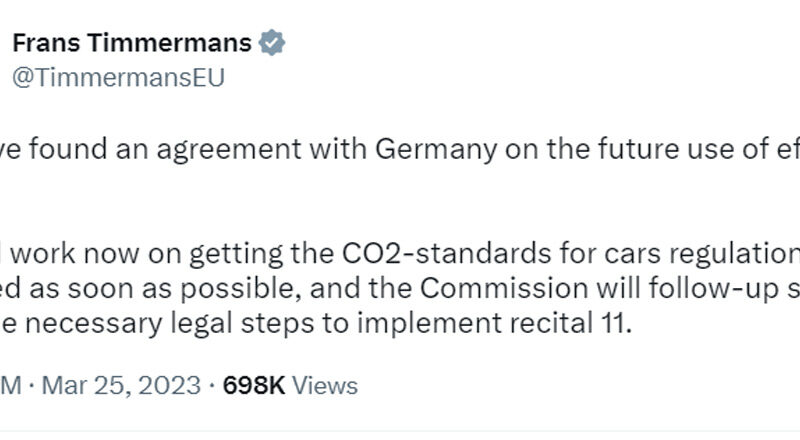Open Frans Timmermans profile name link
Viewport: 800px width, 440px height.
coord(131,43)
